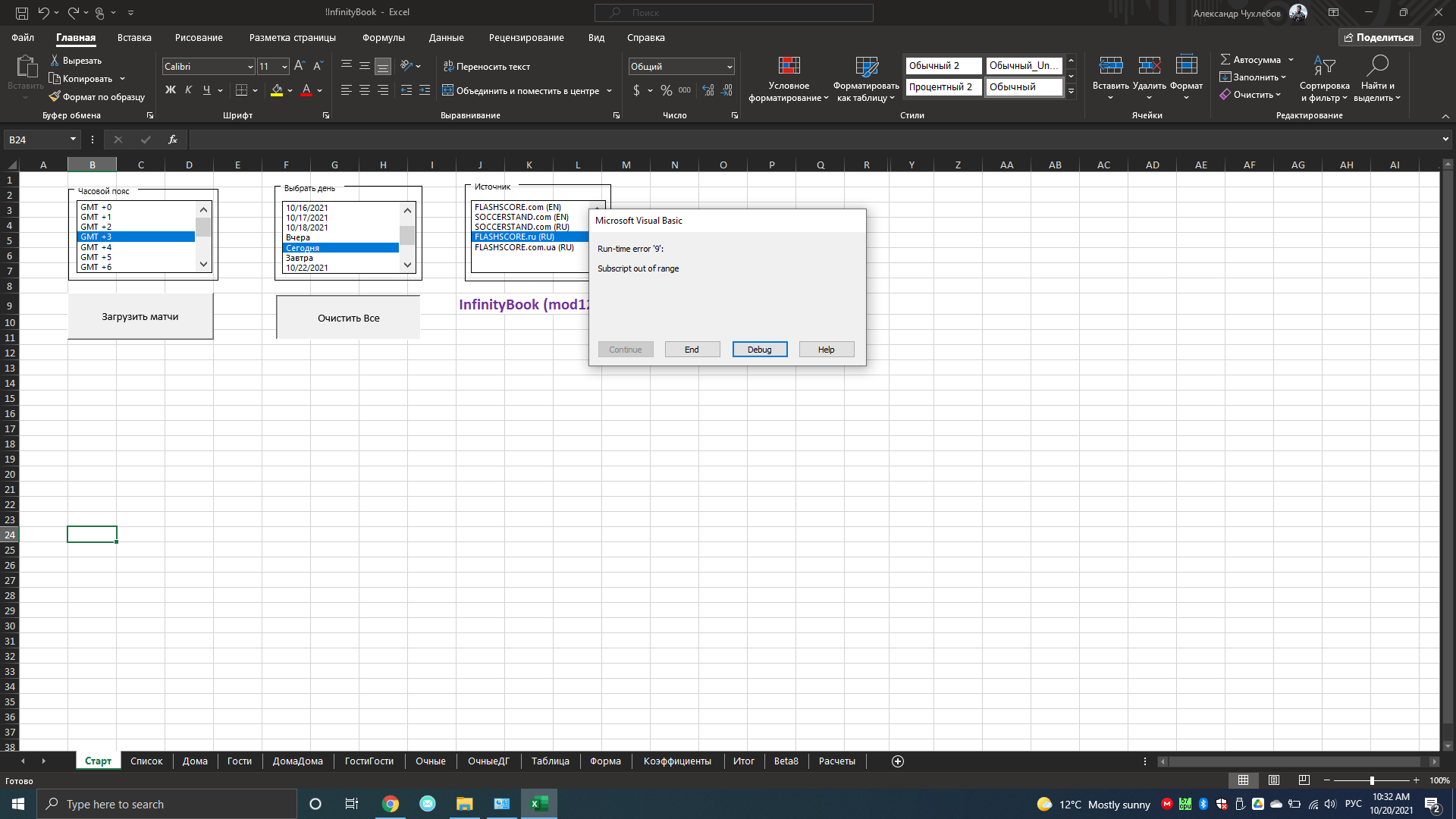Click the Delete cells icon
Viewport: 1456px width, 819px height.
click(1149, 66)
